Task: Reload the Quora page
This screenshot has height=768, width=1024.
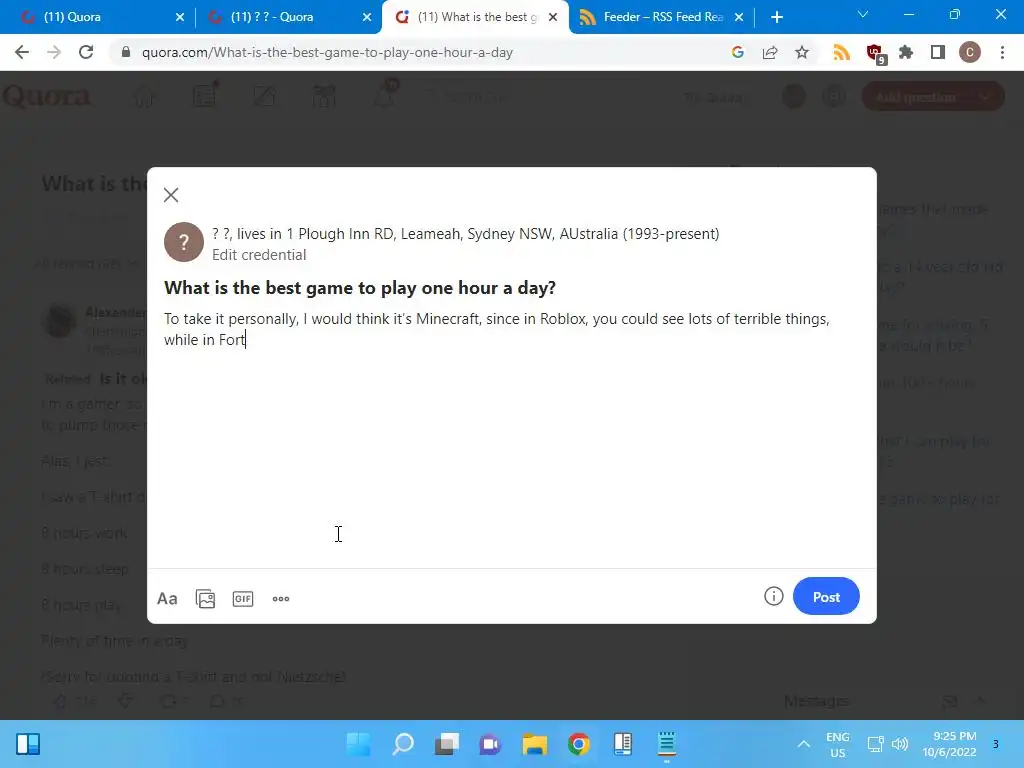Action: click(86, 52)
